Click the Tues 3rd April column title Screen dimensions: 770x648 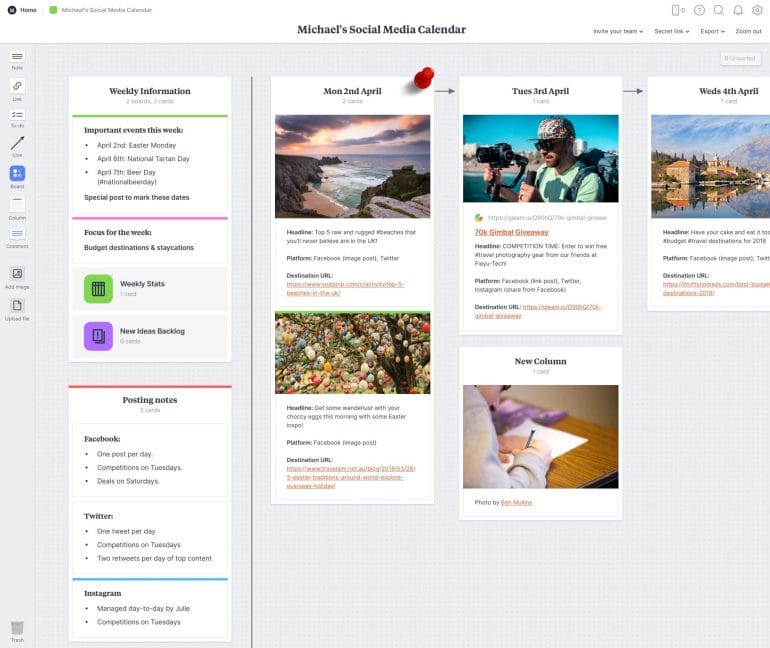coord(540,91)
